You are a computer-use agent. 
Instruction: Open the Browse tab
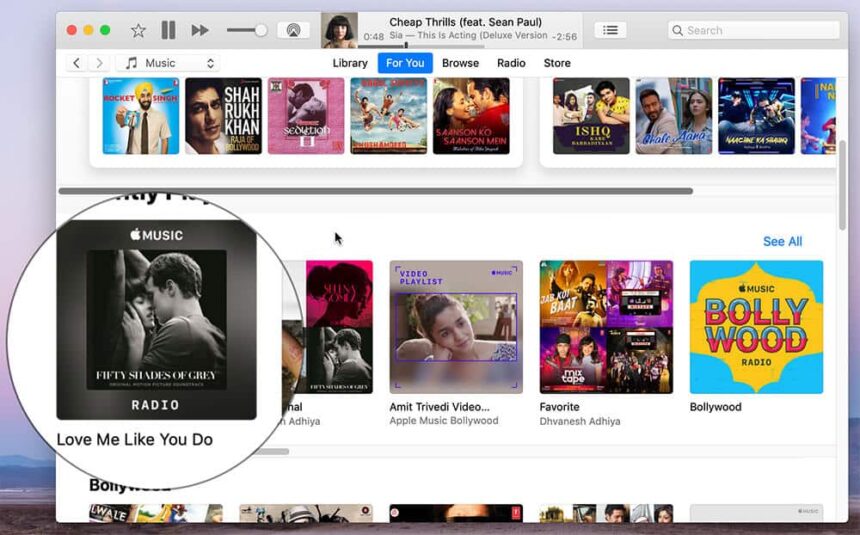[x=460, y=63]
